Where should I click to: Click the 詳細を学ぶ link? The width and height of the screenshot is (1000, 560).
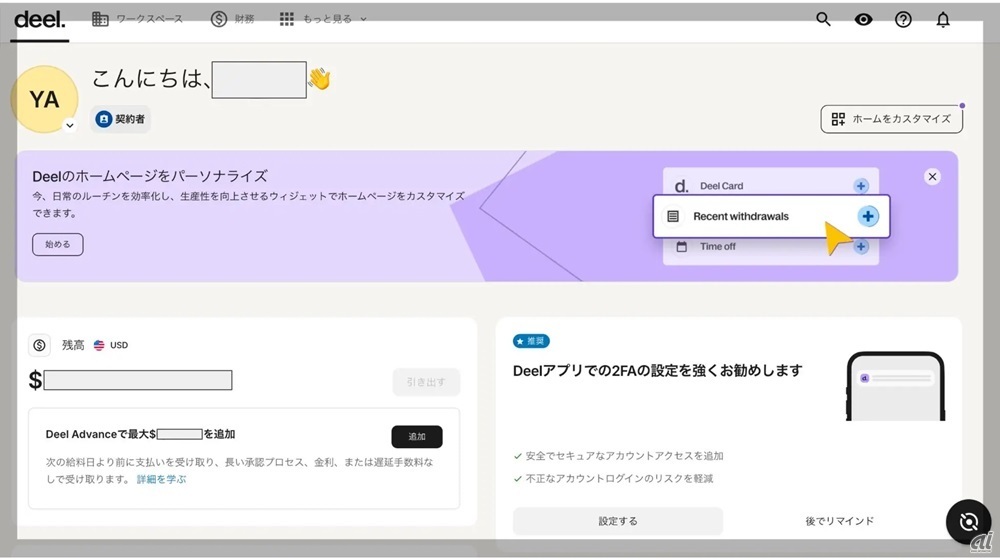pyautogui.click(x=161, y=479)
